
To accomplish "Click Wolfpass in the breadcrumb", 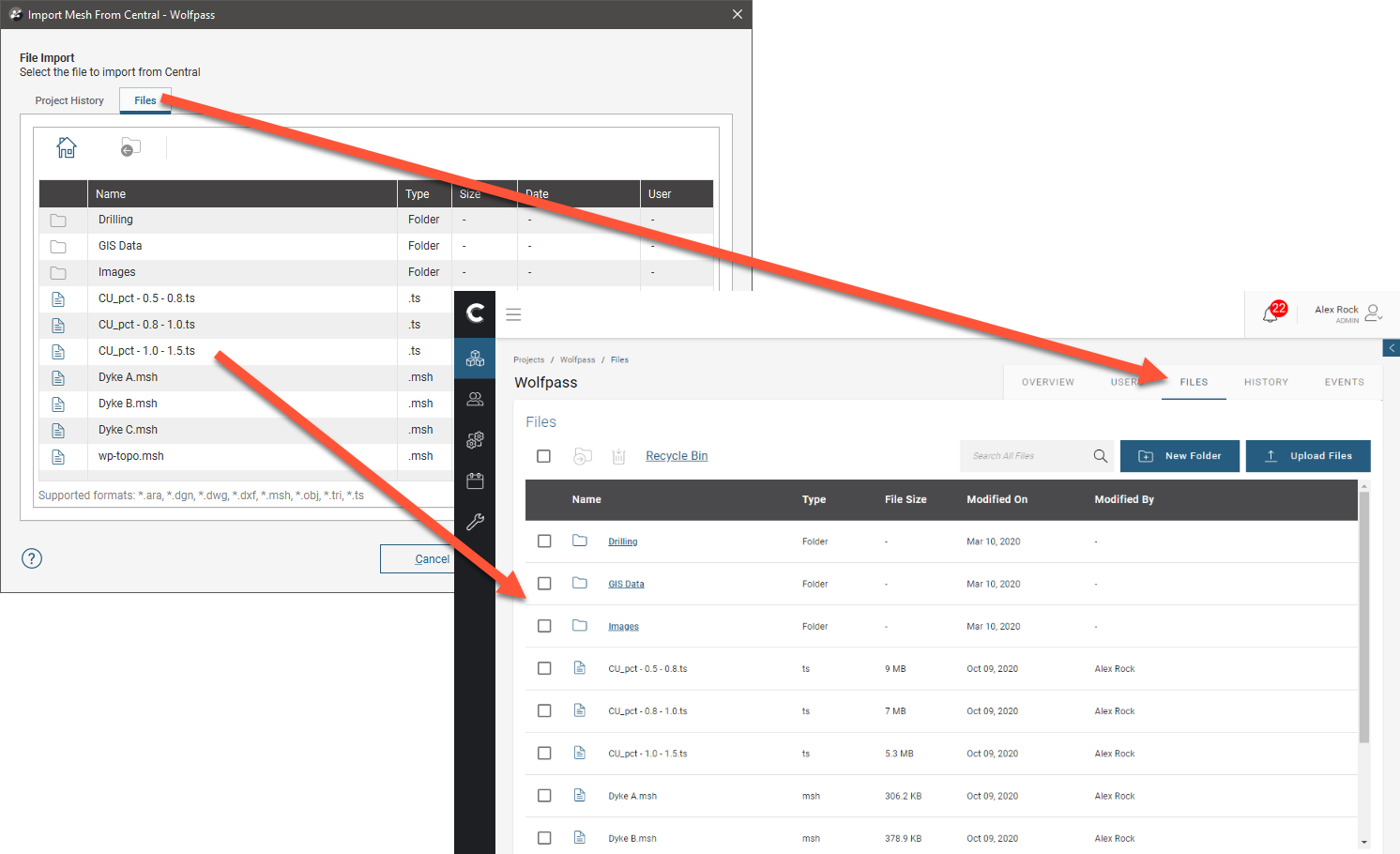I will pos(577,359).
